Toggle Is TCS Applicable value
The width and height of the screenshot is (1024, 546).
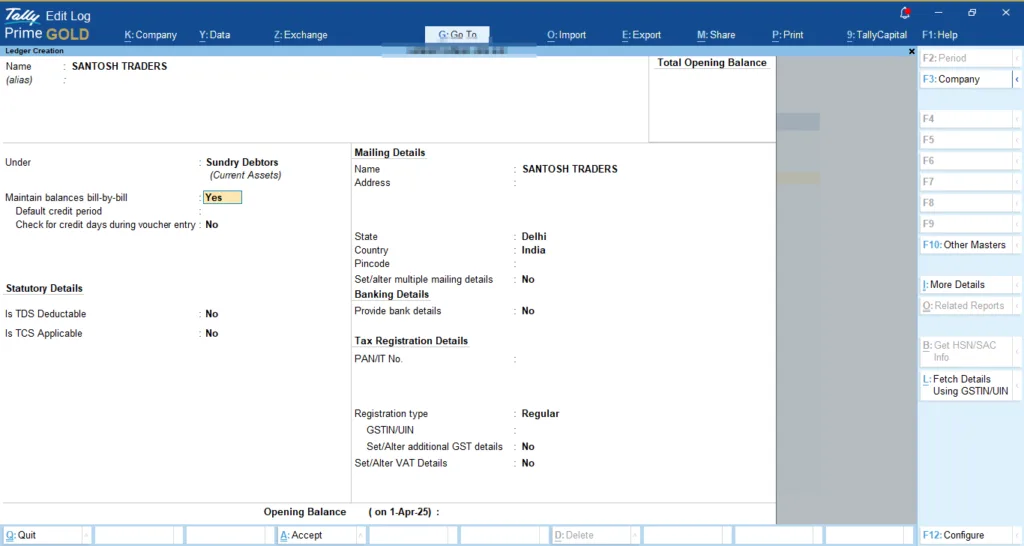[x=212, y=333]
